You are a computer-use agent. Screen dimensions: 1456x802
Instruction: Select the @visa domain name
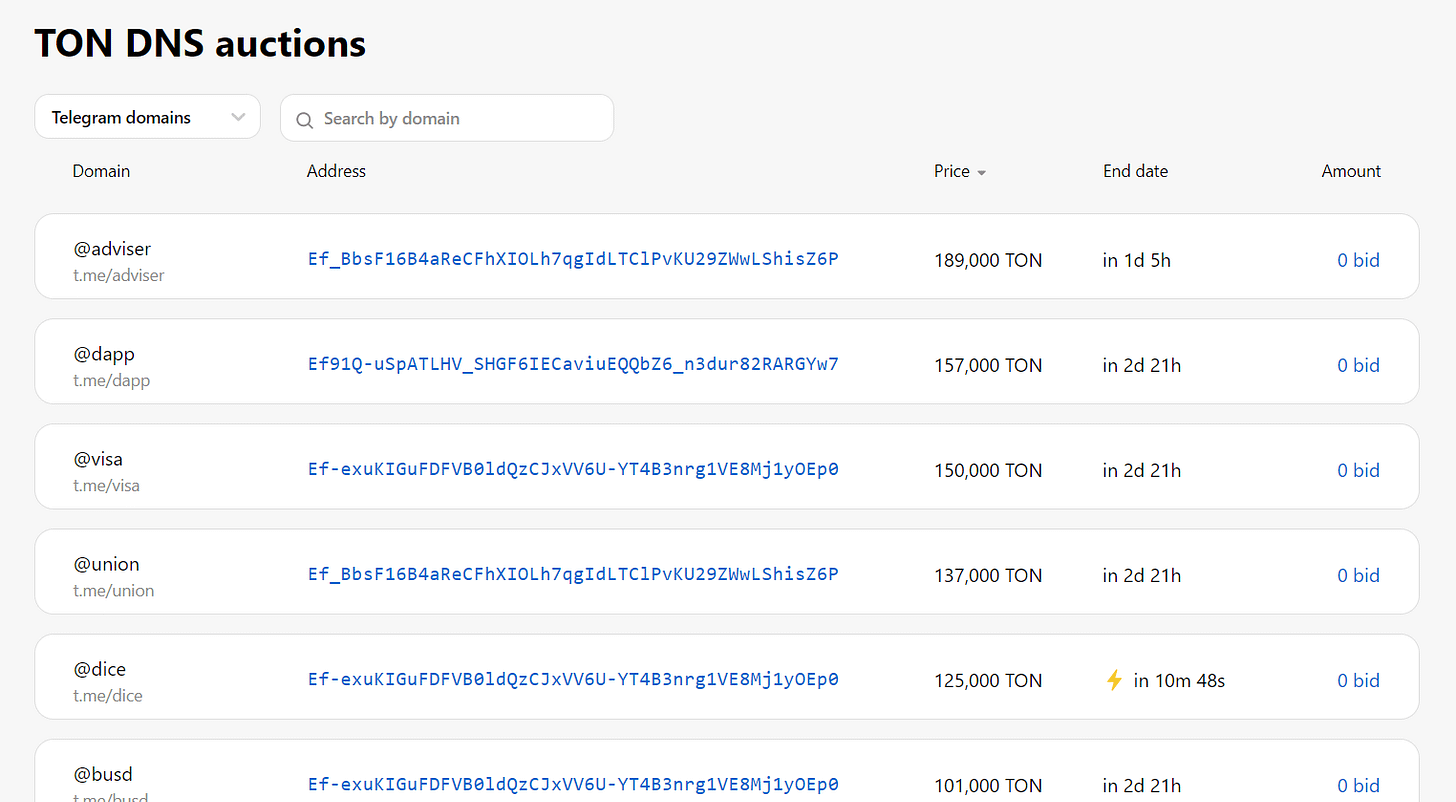coord(98,459)
